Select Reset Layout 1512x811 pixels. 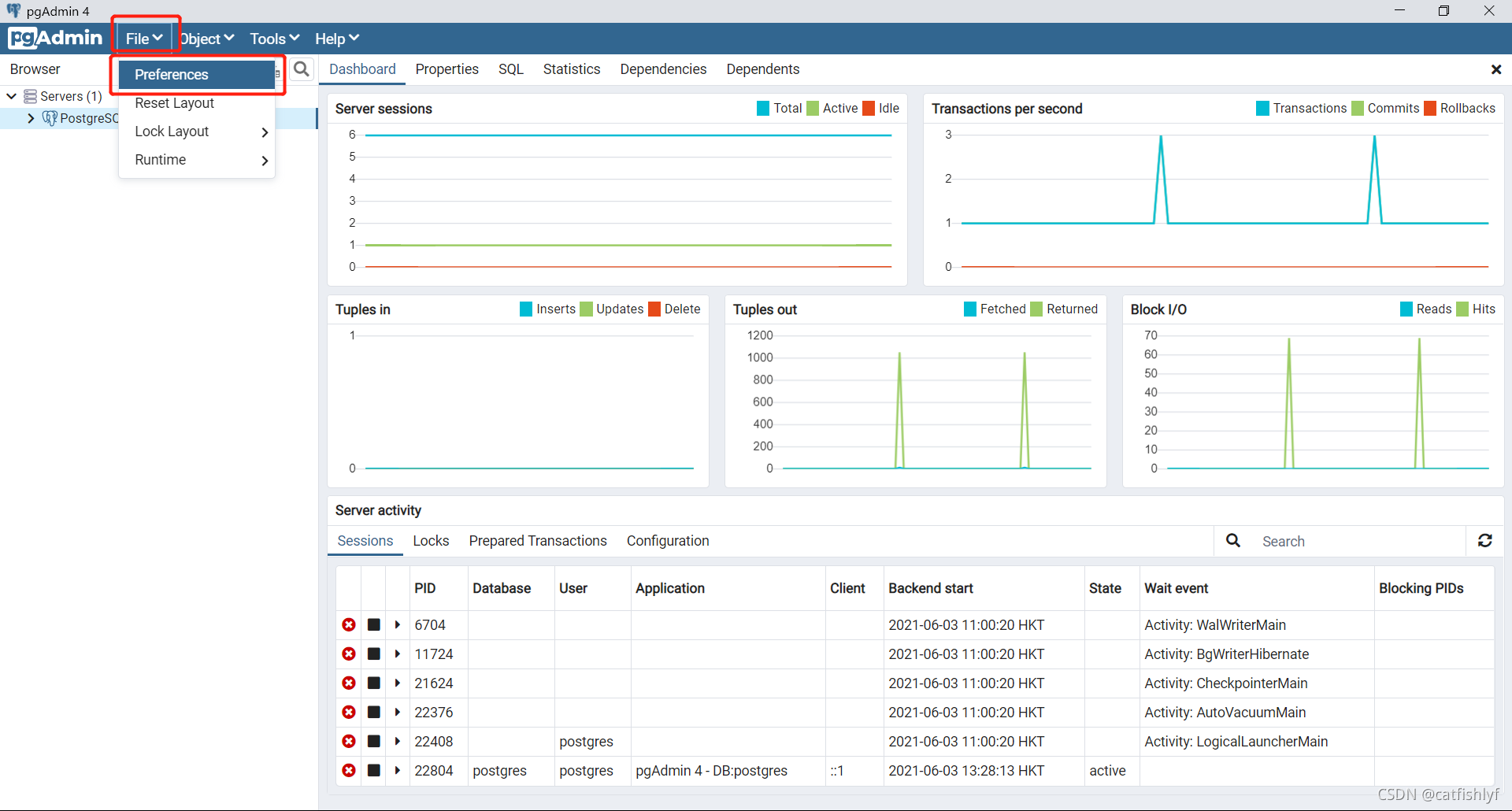pyautogui.click(x=174, y=103)
